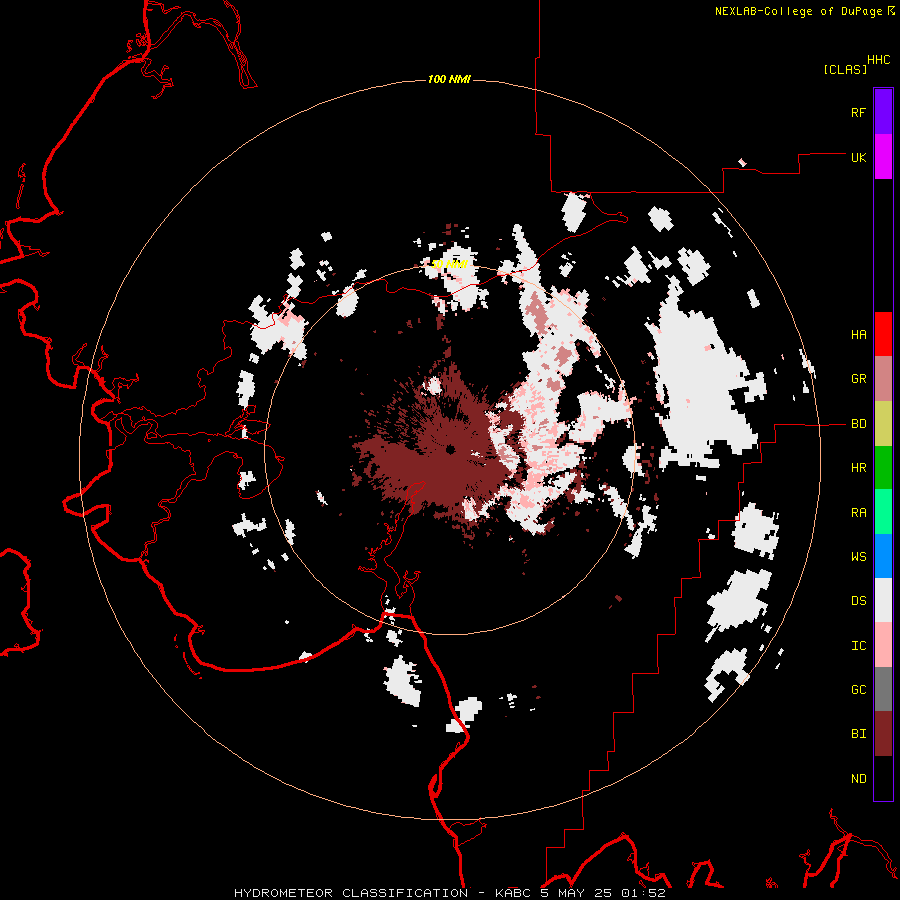The height and width of the screenshot is (900, 900).
Task: Click the white DS legend swatch
Action: pos(883,600)
